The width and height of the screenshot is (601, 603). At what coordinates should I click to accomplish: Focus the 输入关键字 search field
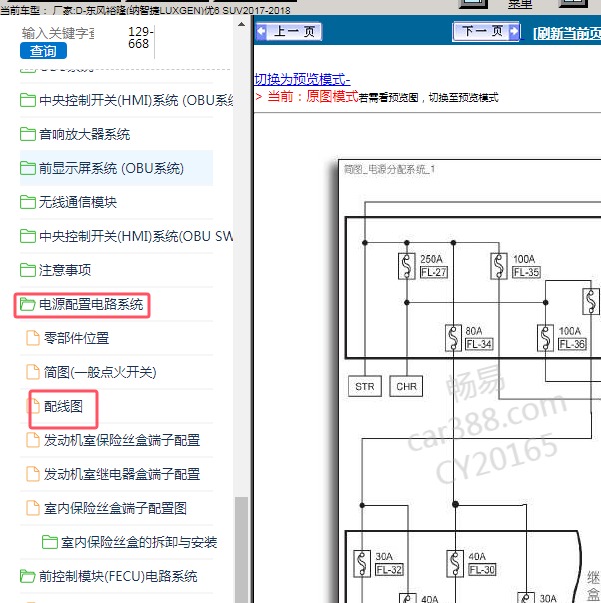click(58, 33)
